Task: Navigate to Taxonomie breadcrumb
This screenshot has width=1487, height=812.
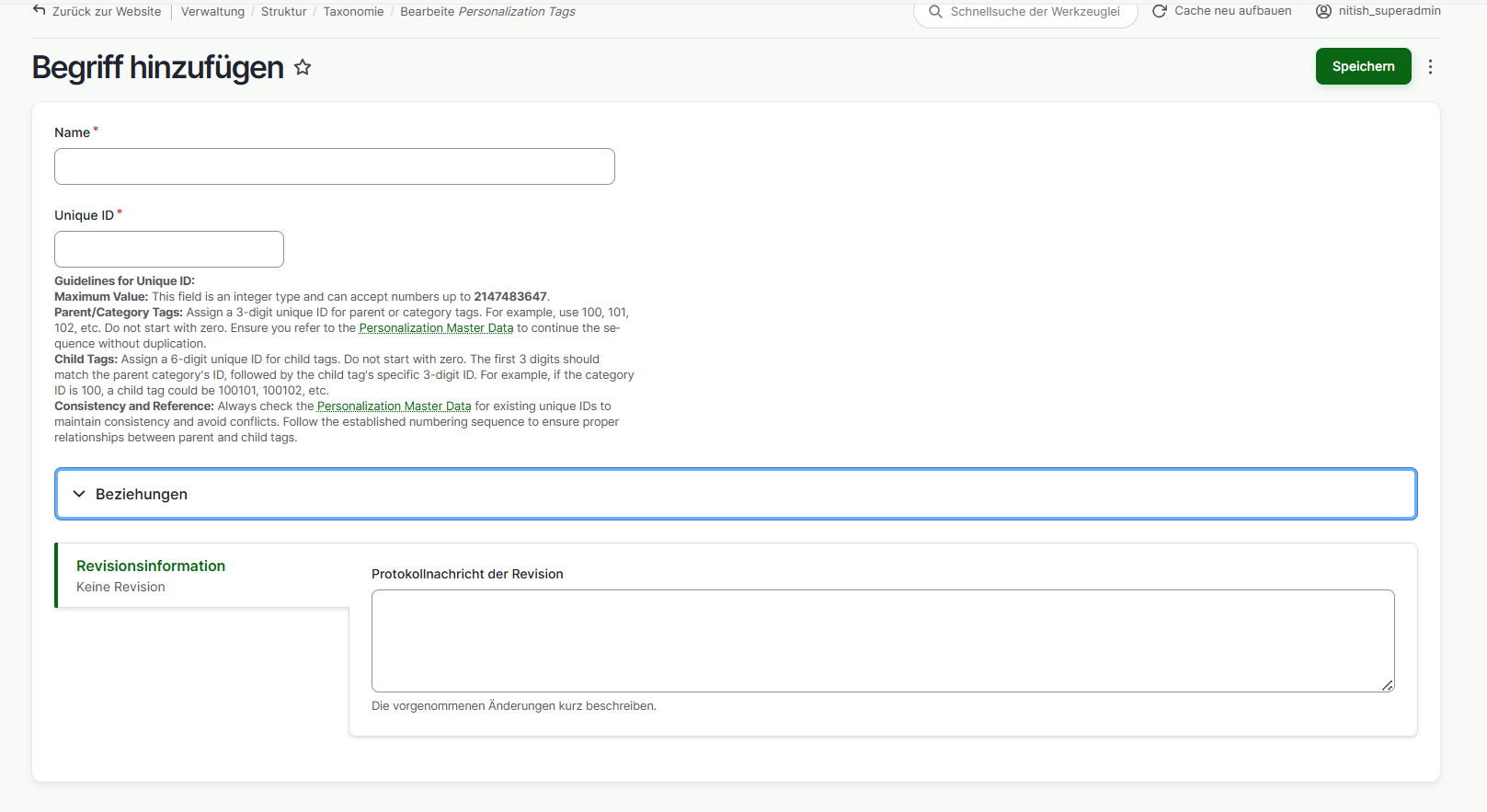Action: tap(353, 12)
